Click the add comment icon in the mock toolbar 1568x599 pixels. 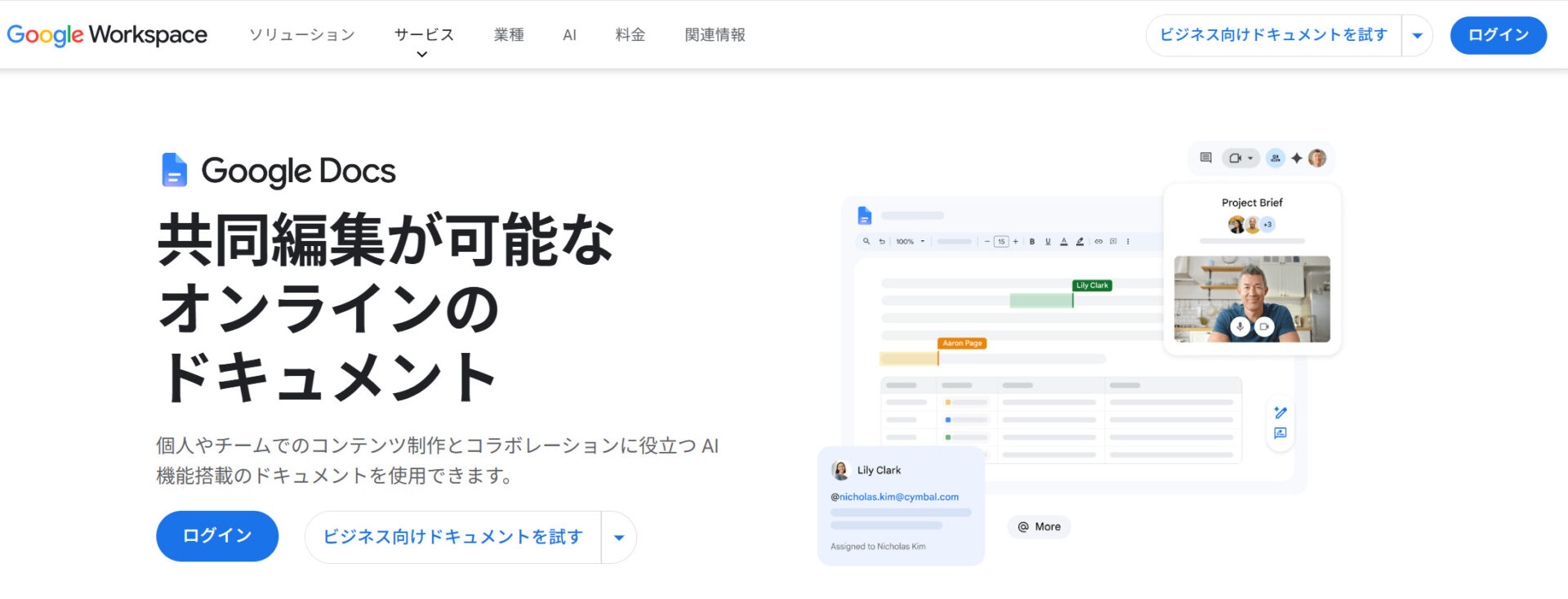[x=1113, y=241]
